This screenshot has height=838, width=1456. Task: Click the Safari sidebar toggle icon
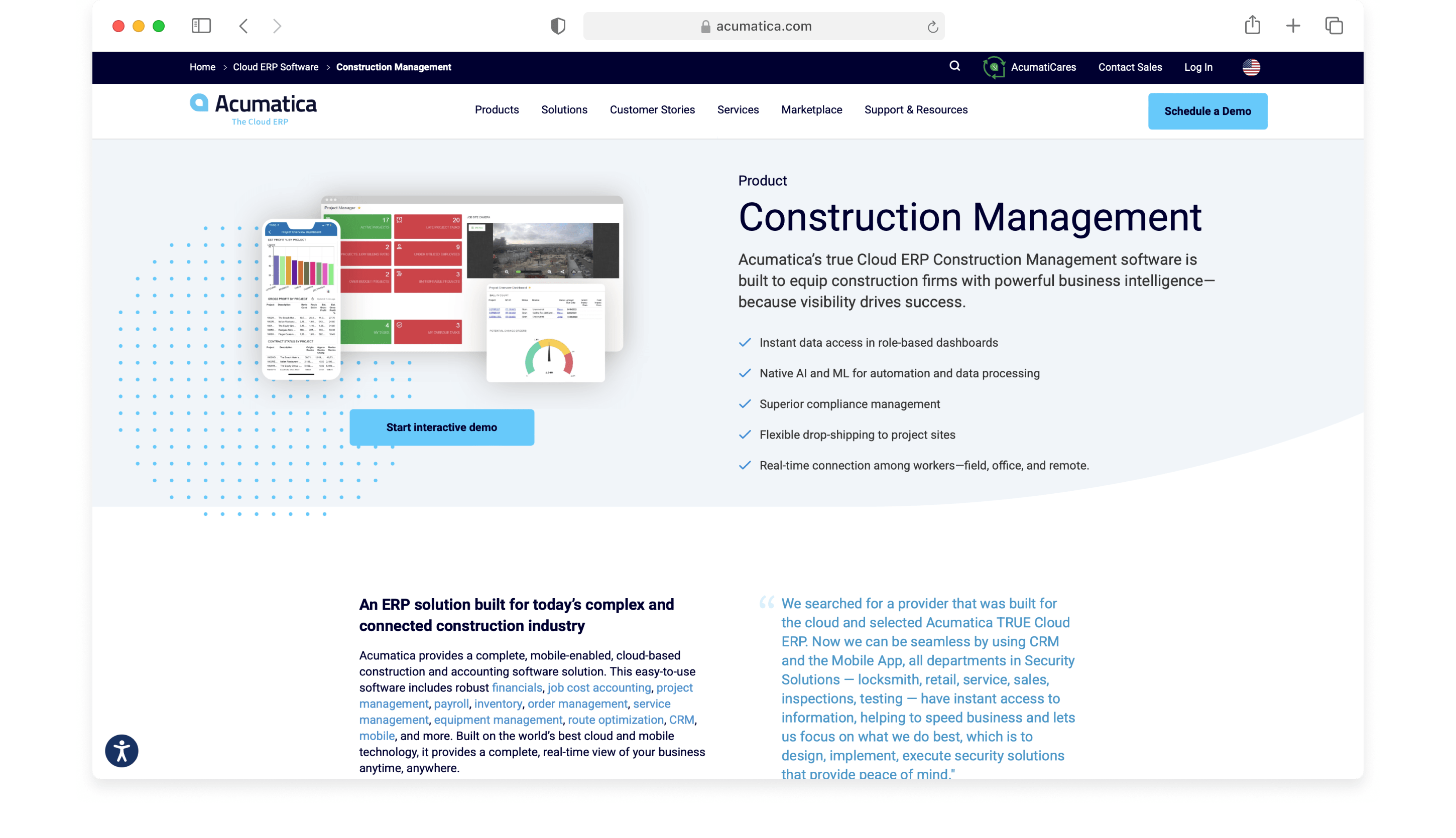[201, 26]
